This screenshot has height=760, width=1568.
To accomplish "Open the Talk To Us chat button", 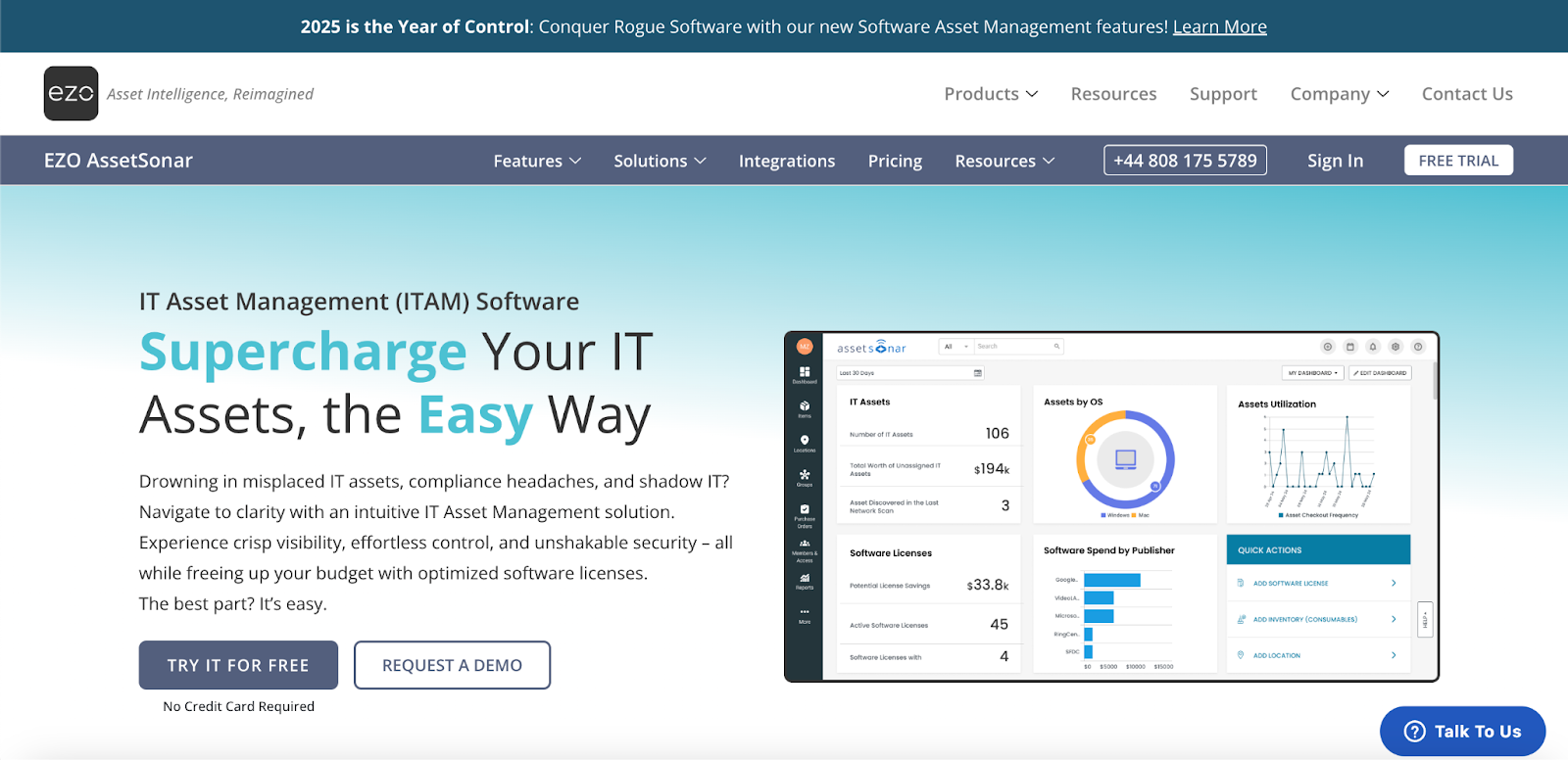I will click(x=1462, y=732).
